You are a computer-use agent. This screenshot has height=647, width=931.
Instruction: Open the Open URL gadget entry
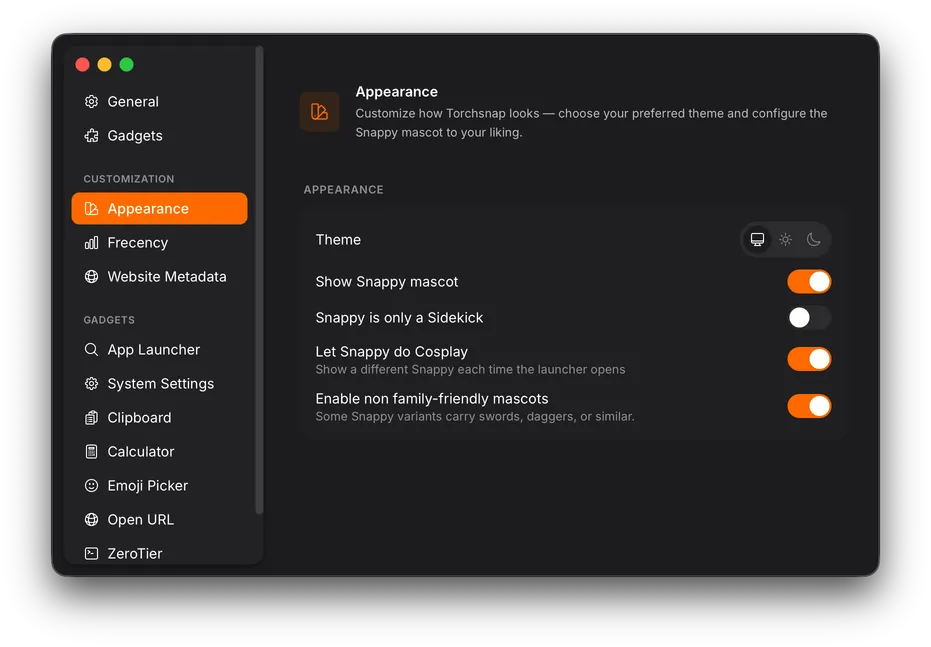click(x=159, y=519)
